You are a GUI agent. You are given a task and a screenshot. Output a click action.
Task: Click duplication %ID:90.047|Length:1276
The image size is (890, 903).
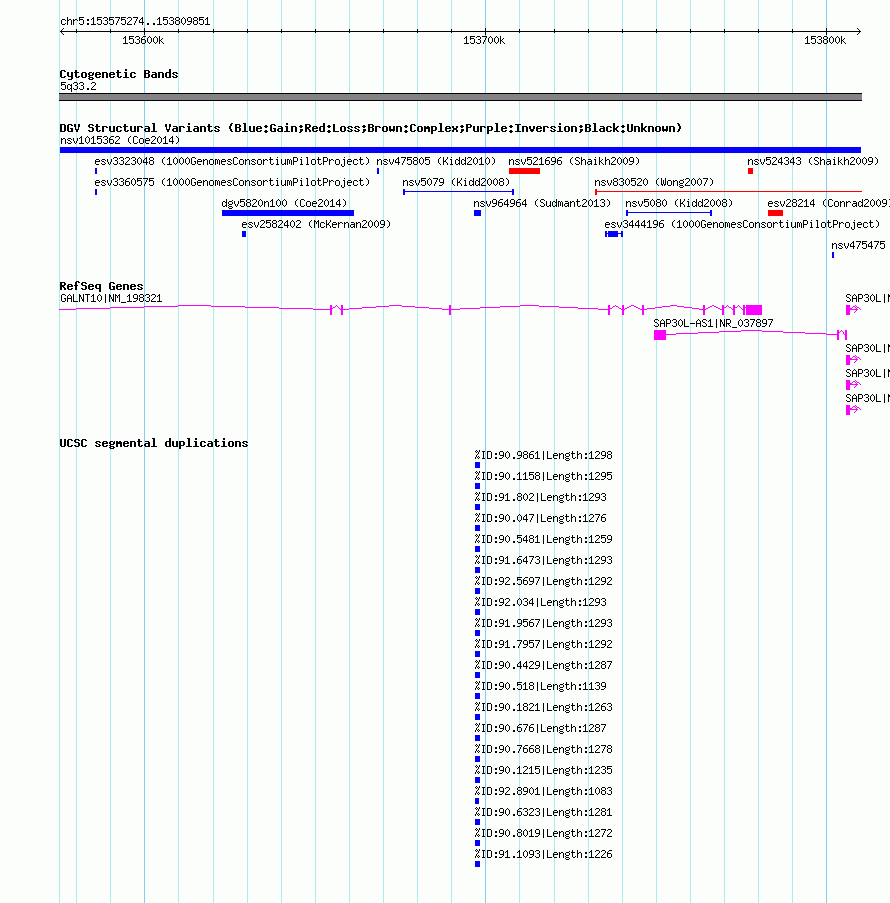[x=540, y=518]
